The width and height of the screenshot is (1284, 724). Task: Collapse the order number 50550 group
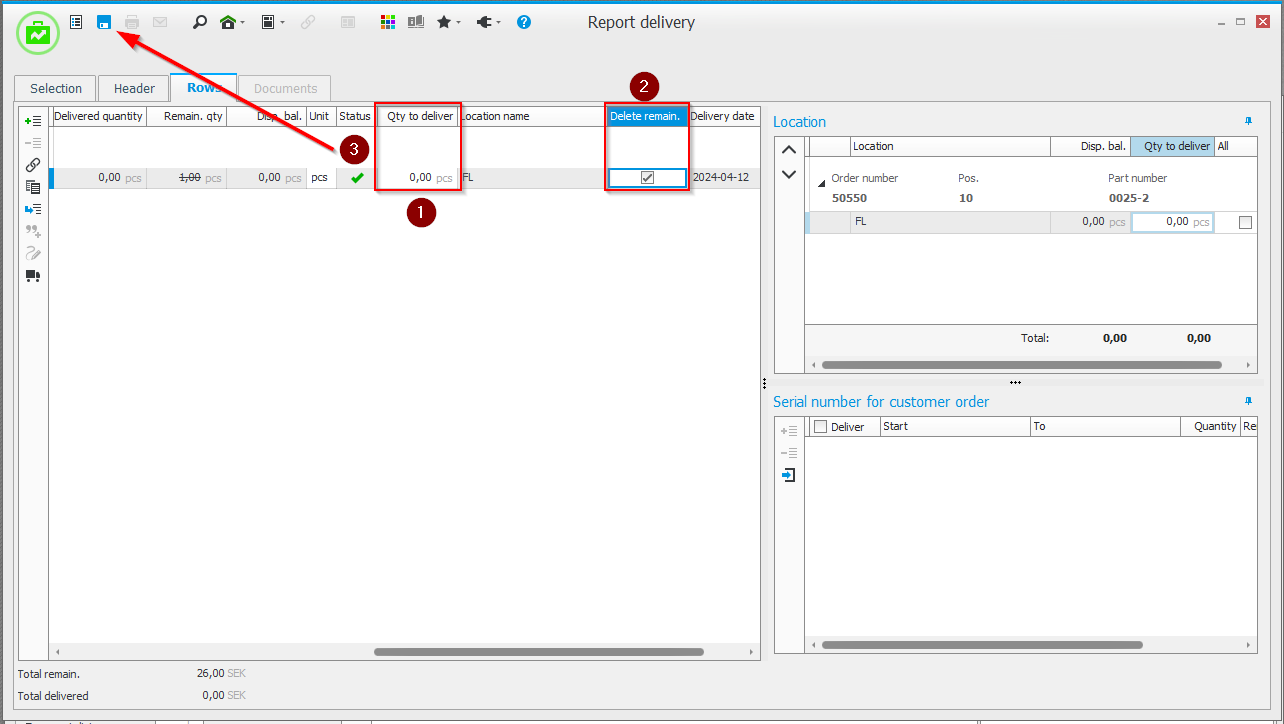(822, 183)
